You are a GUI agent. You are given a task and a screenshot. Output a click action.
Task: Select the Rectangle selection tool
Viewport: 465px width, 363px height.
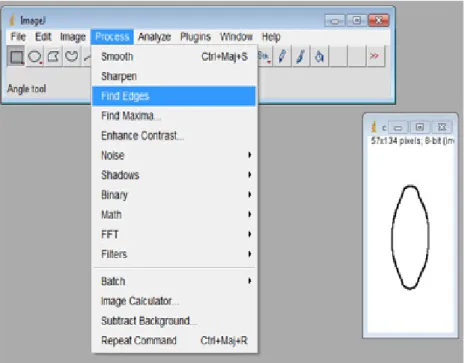pos(16,57)
